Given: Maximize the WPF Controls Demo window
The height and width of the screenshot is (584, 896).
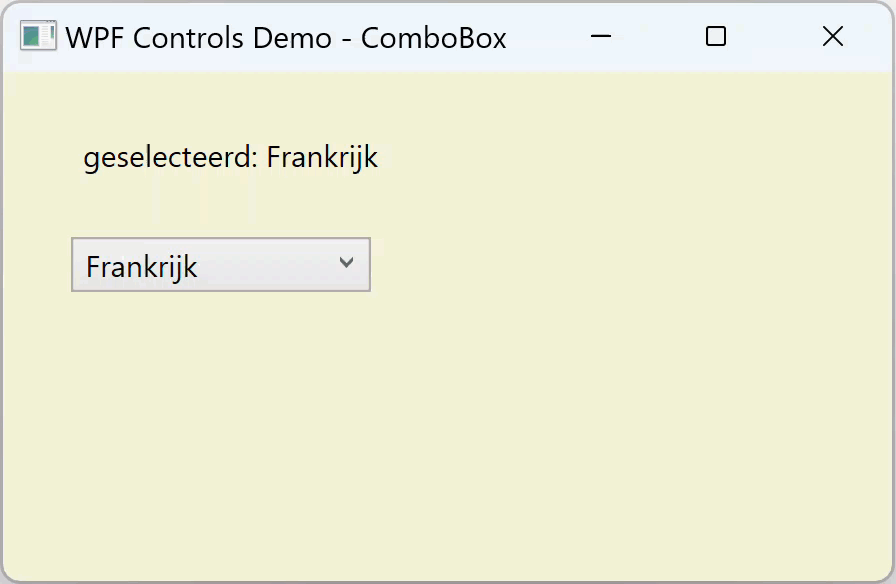Looking at the screenshot, I should [716, 37].
